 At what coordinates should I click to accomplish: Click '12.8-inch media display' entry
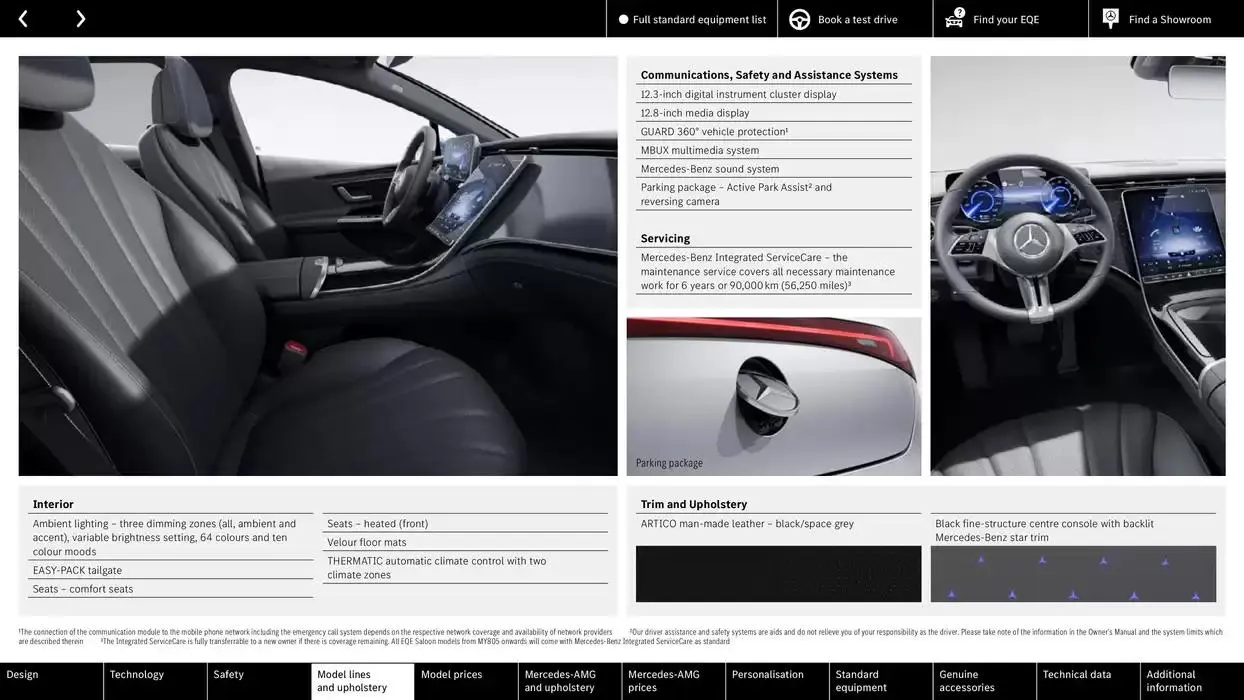pyautogui.click(x=695, y=113)
